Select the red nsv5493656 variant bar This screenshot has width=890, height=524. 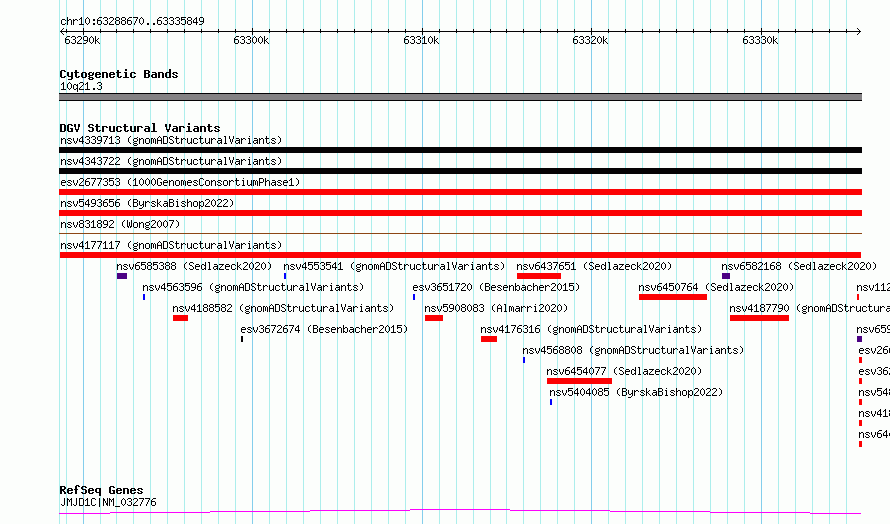(460, 213)
